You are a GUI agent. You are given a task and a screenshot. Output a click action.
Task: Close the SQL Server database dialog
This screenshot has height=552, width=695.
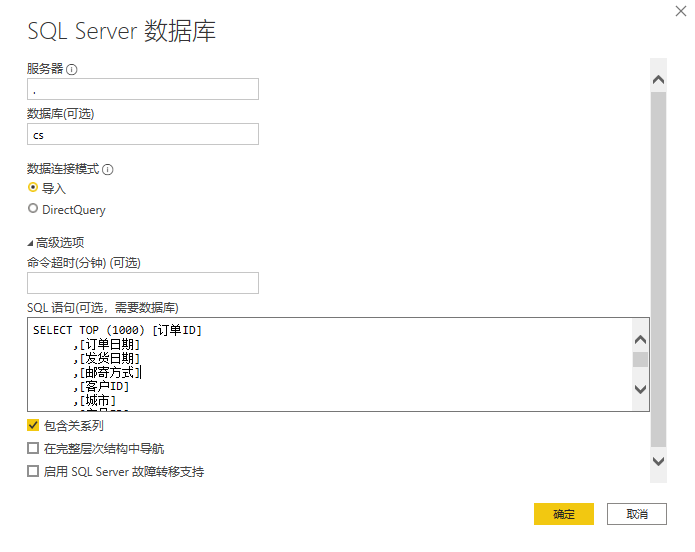[x=681, y=11]
